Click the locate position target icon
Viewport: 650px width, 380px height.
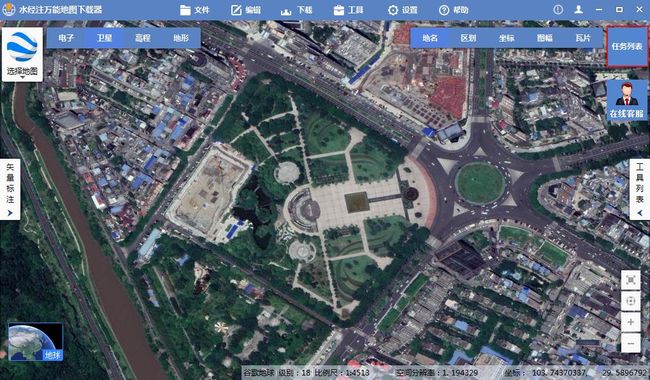(631, 301)
